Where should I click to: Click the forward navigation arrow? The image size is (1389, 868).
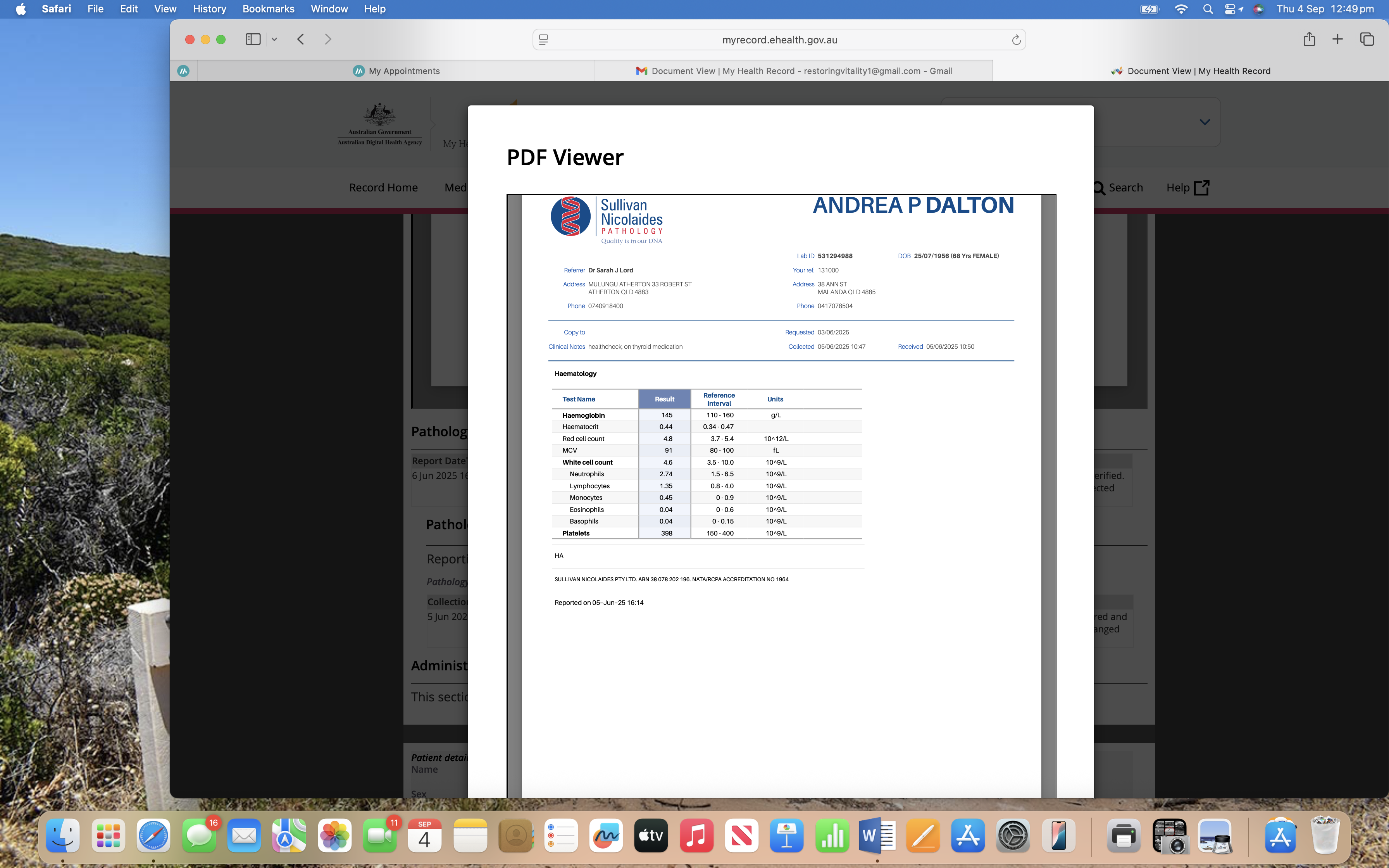click(x=328, y=39)
